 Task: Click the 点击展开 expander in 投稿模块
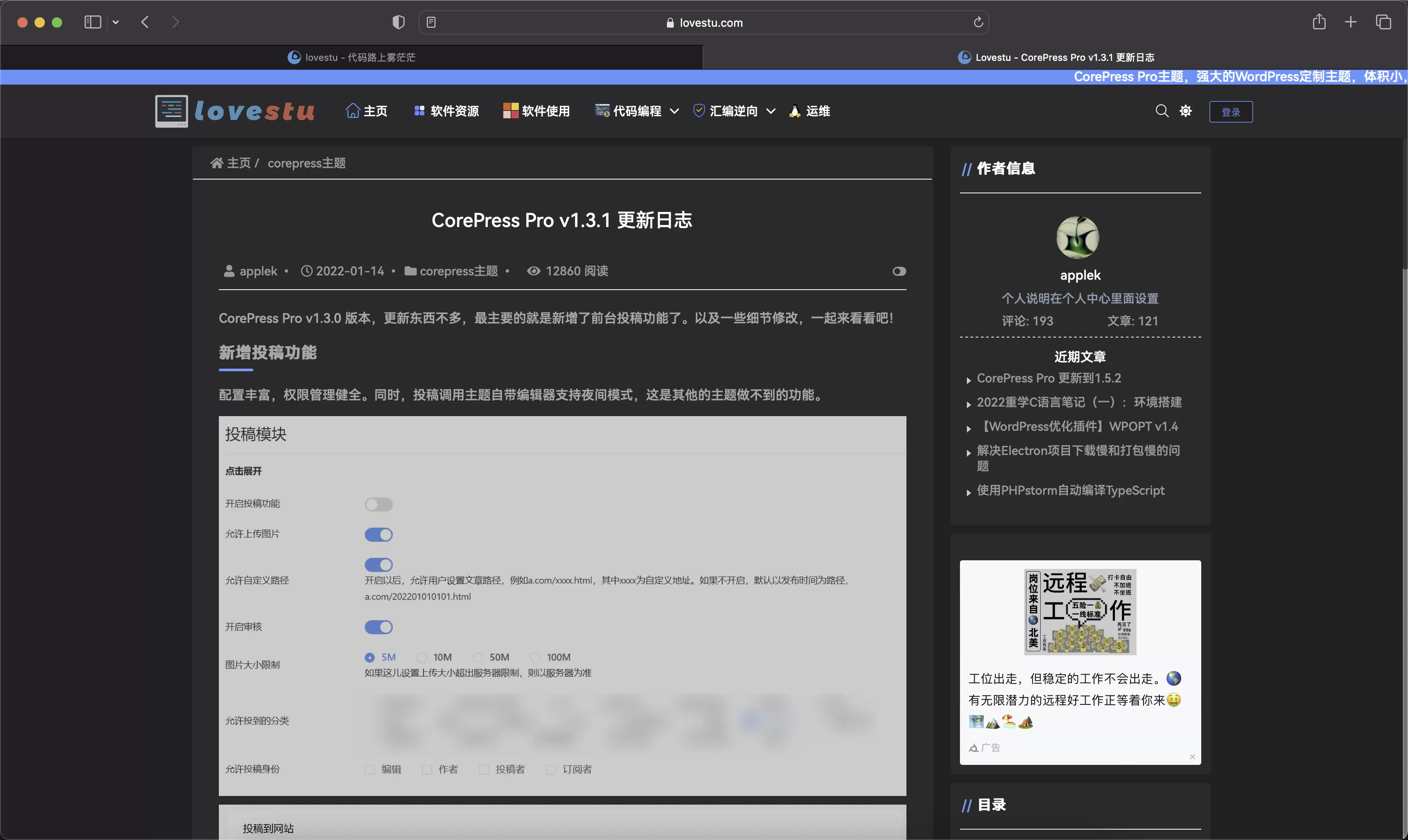tap(243, 471)
